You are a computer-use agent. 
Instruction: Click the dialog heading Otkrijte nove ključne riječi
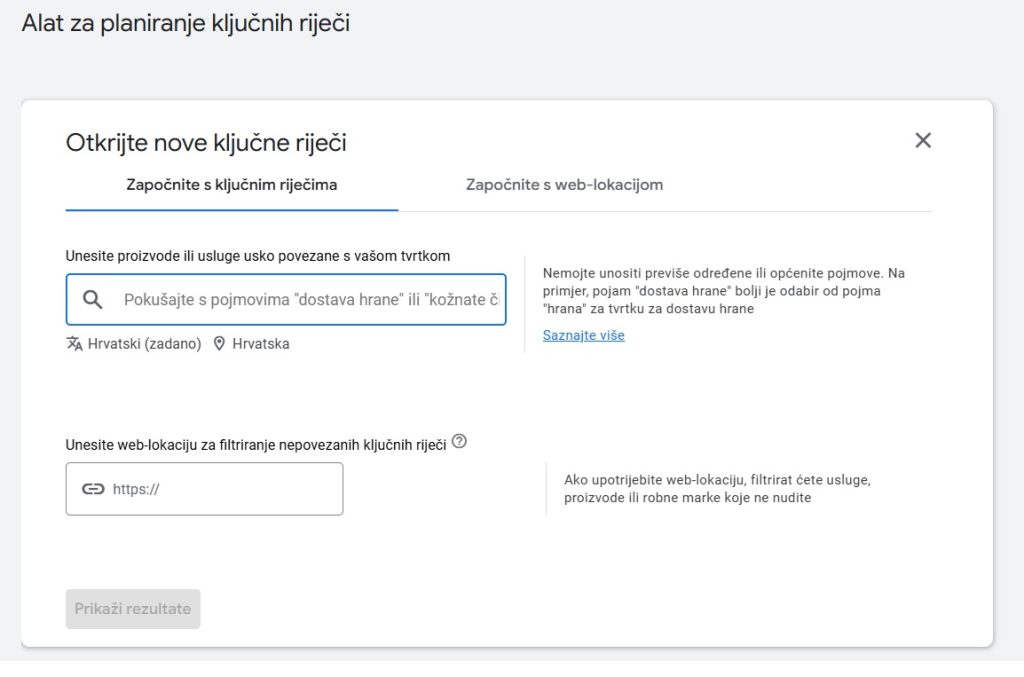click(x=206, y=143)
